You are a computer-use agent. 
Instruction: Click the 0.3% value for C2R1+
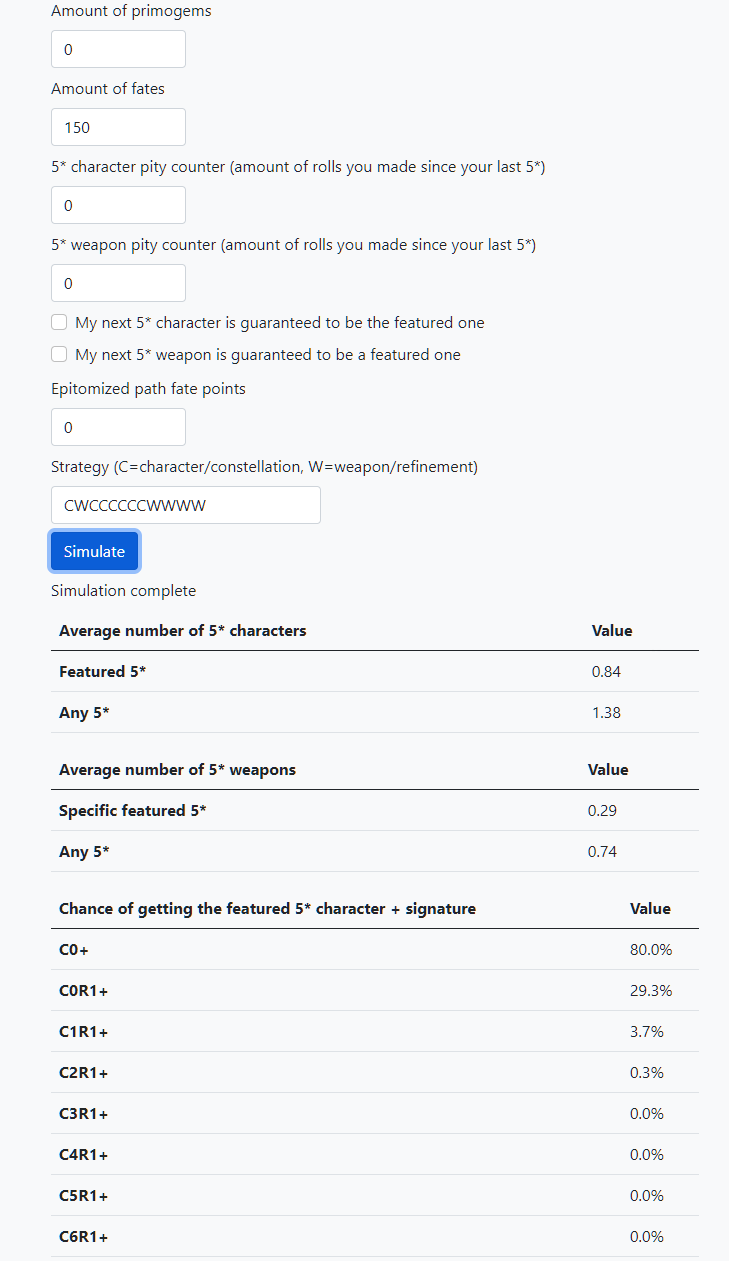pyautogui.click(x=646, y=1073)
